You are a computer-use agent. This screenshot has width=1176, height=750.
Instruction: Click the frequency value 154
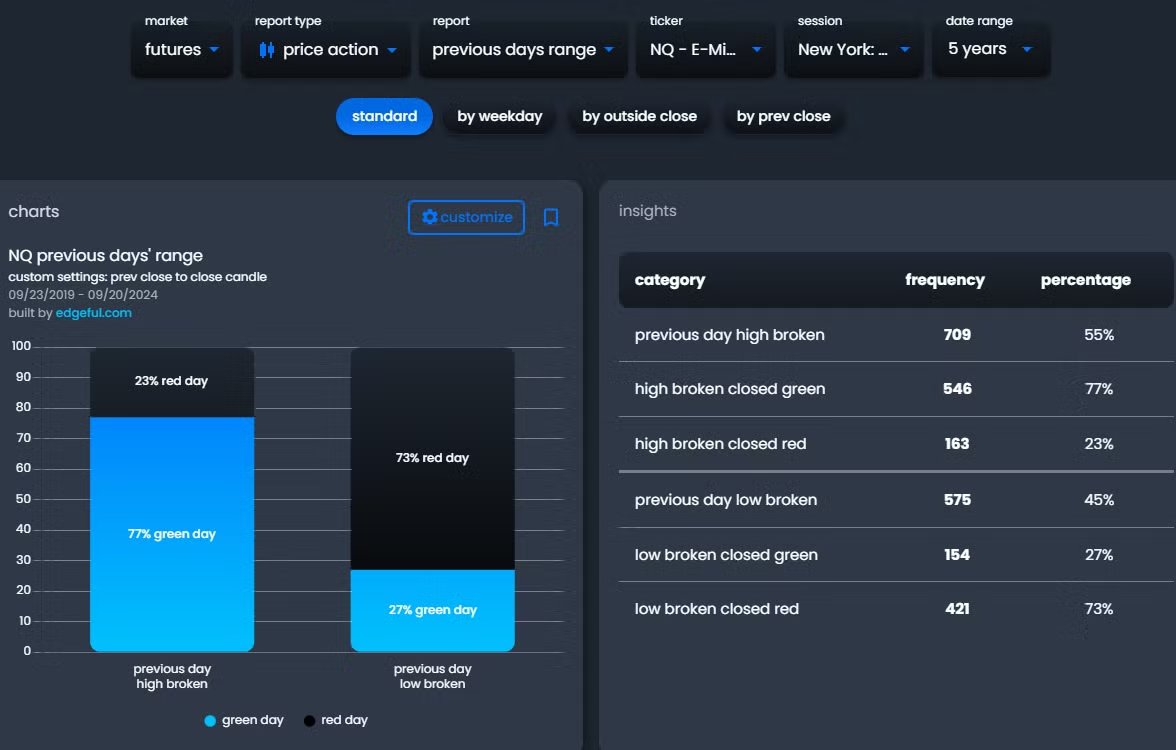tap(957, 555)
